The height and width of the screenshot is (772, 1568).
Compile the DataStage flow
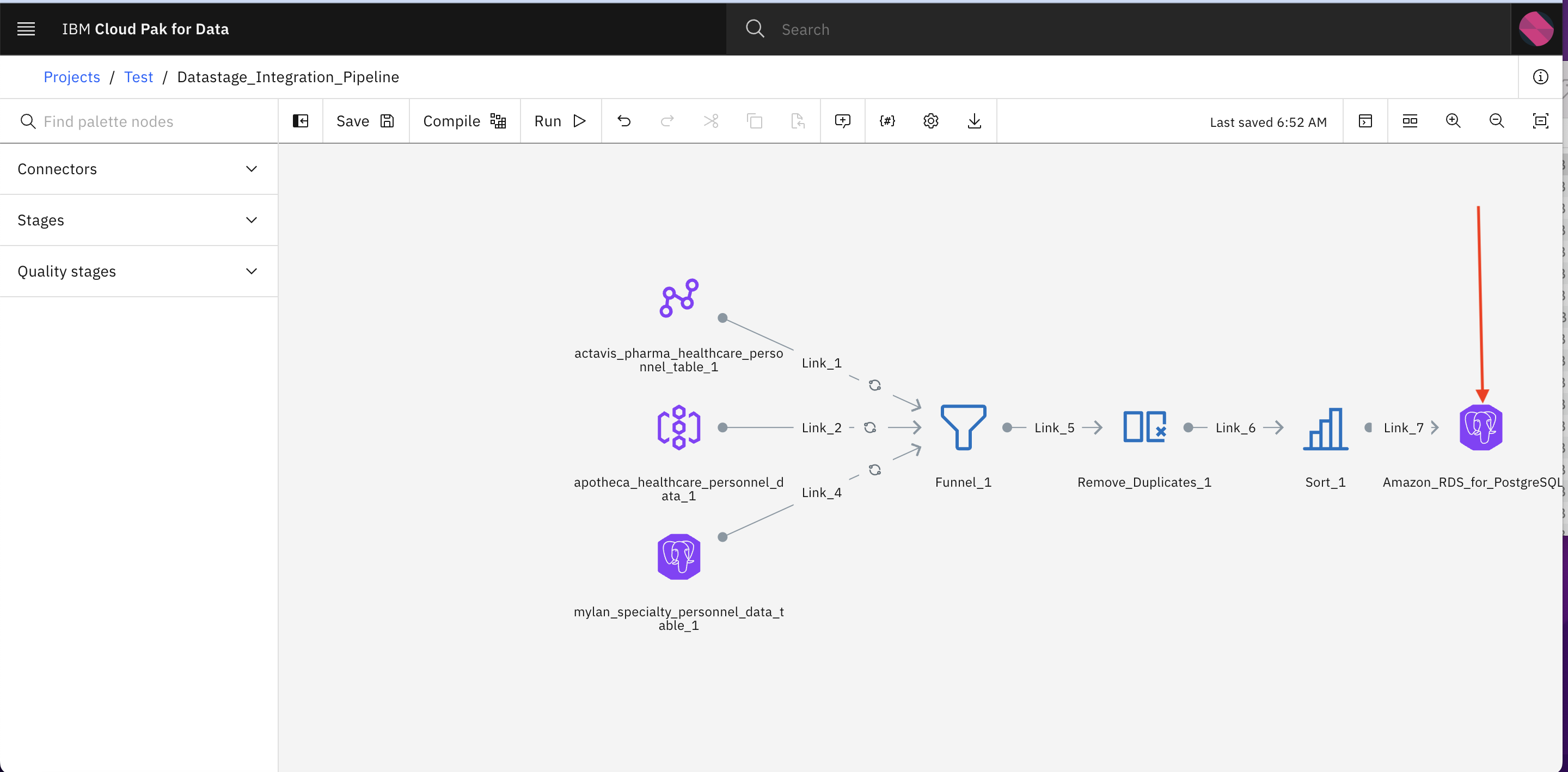tap(464, 121)
